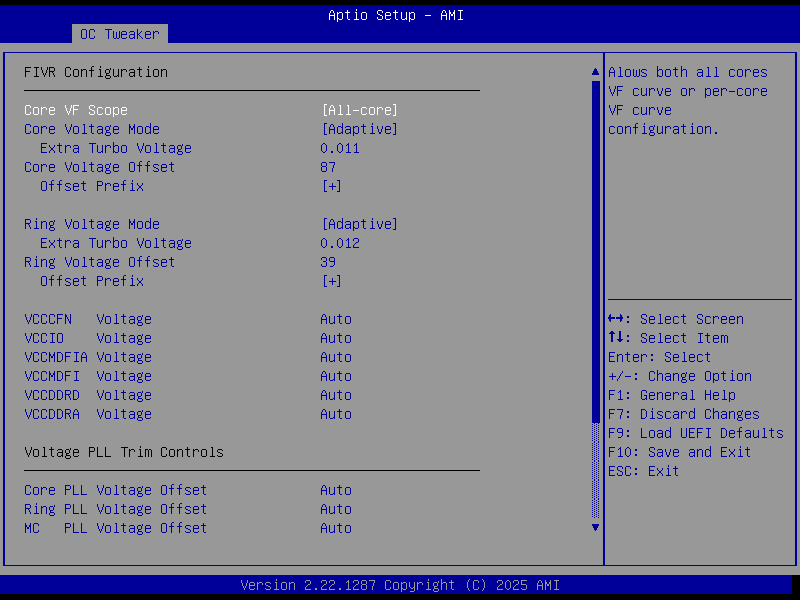Edit Core Voltage Offset value 87
The image size is (800, 600).
(328, 167)
